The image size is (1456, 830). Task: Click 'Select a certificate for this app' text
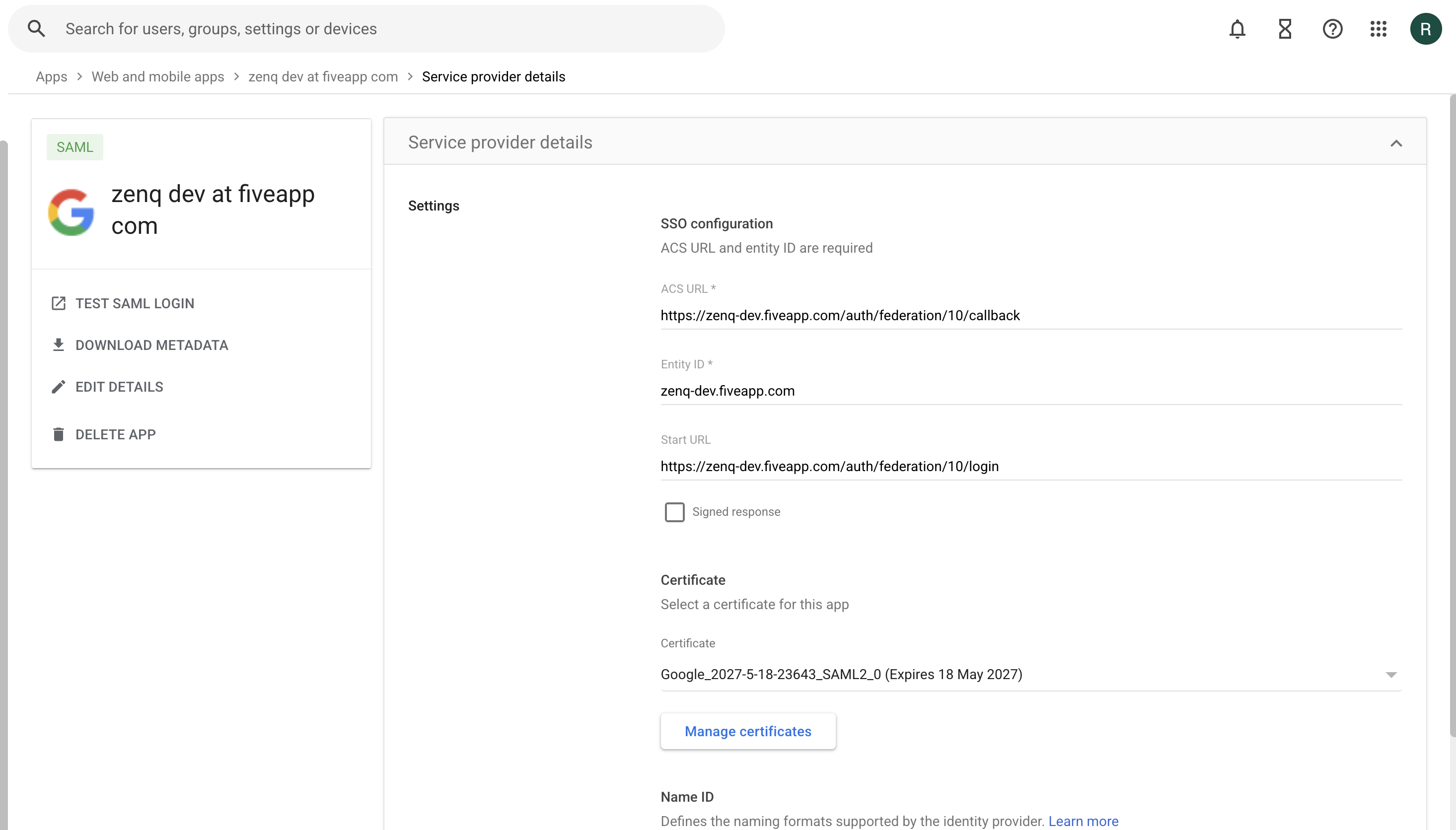[x=754, y=604]
